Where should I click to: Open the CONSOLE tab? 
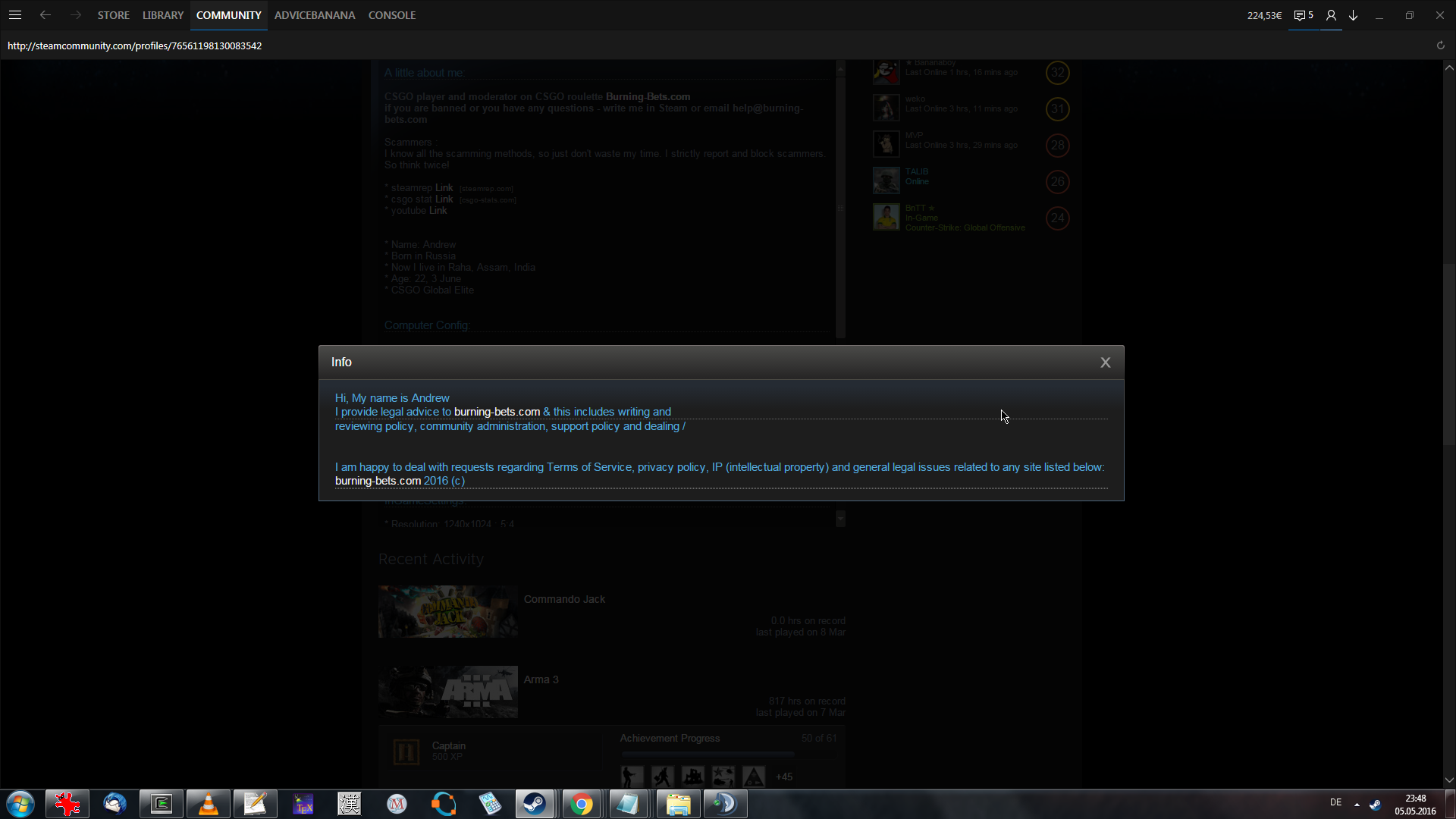391,15
